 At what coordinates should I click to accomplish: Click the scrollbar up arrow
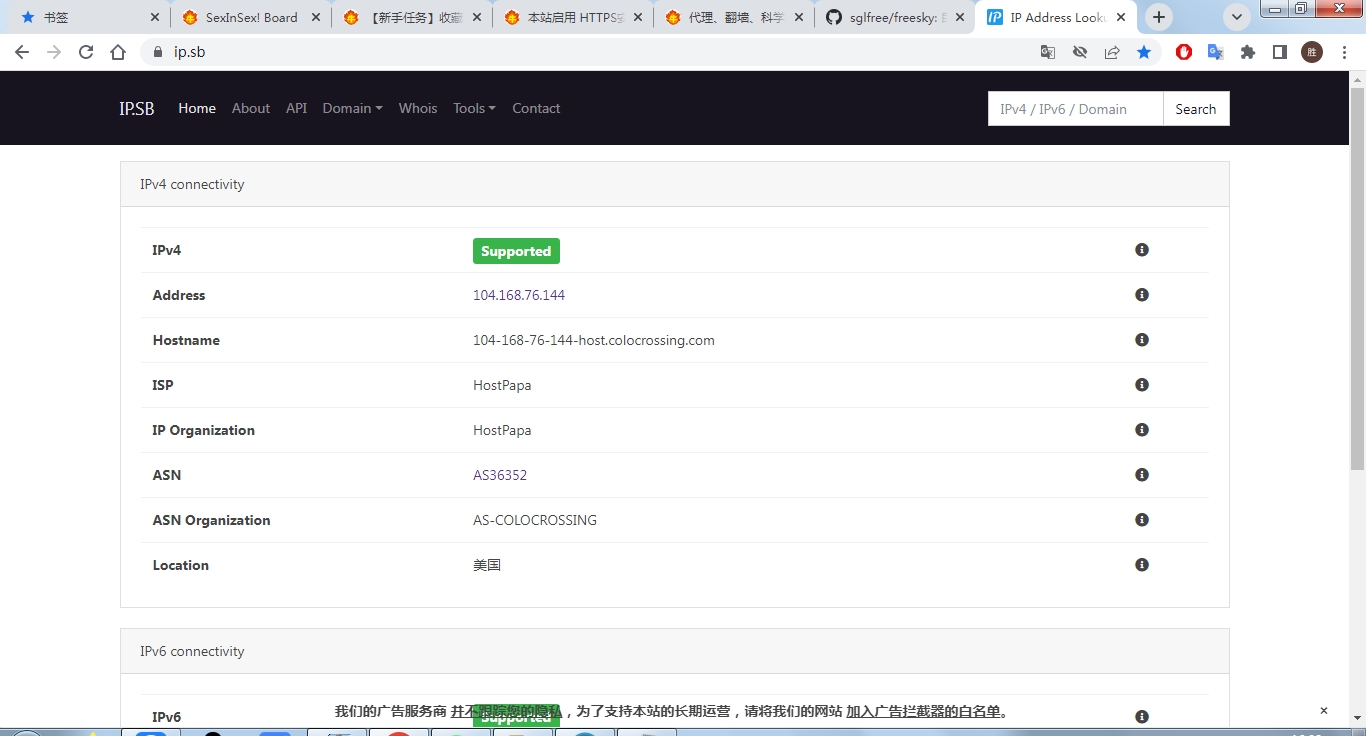point(1357,80)
